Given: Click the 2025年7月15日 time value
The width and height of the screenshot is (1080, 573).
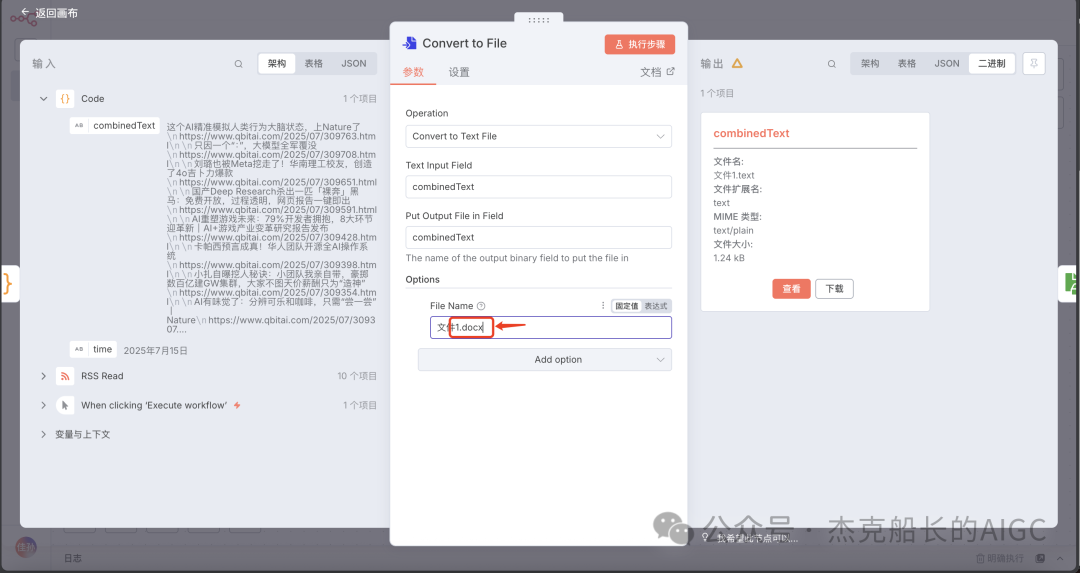Looking at the screenshot, I should tap(156, 351).
